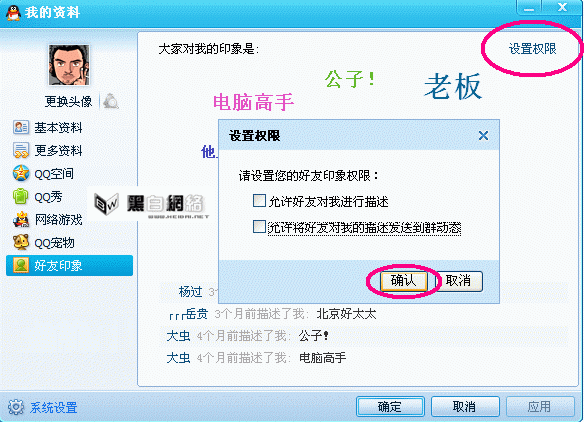Screen dimensions: 584x422
Task: Click the 系统设置 text link
Action: (x=54, y=407)
